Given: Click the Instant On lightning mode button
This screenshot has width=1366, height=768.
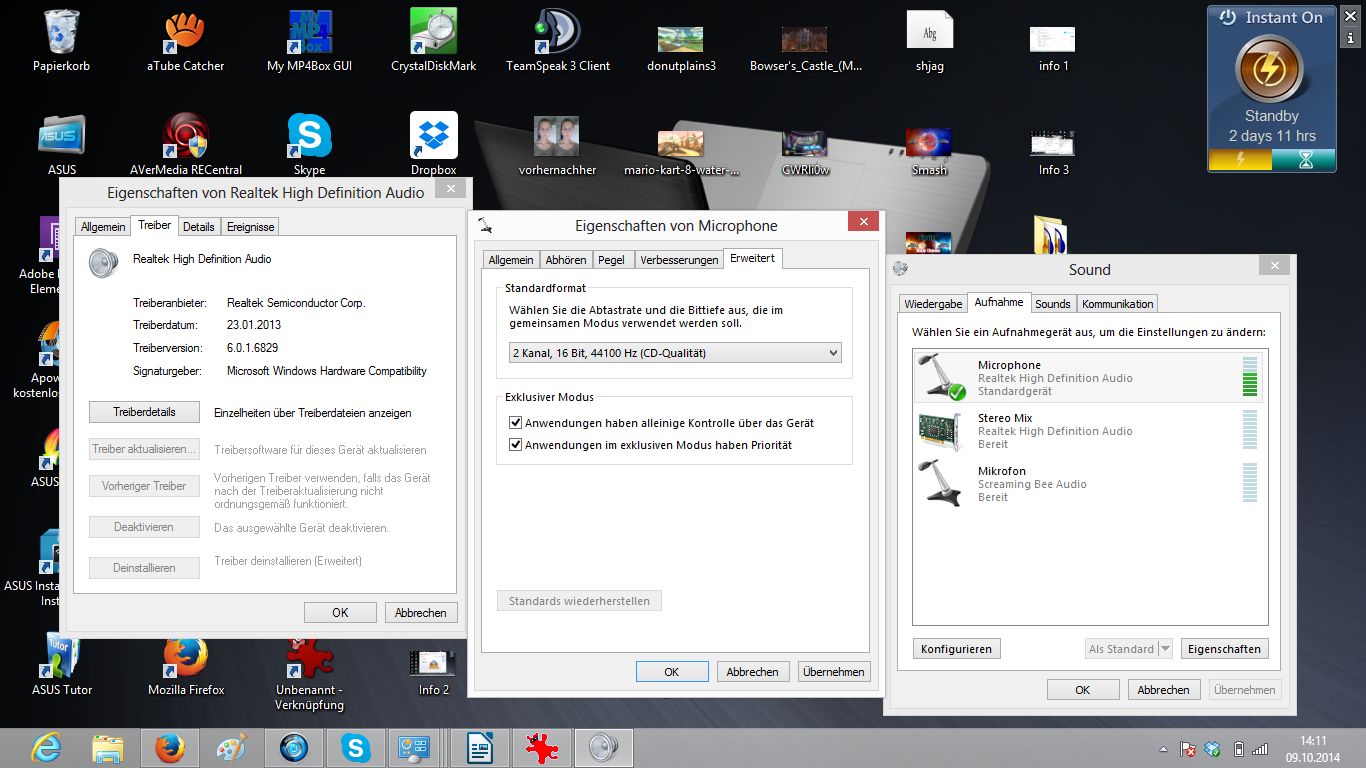Looking at the screenshot, I should pos(1240,159).
